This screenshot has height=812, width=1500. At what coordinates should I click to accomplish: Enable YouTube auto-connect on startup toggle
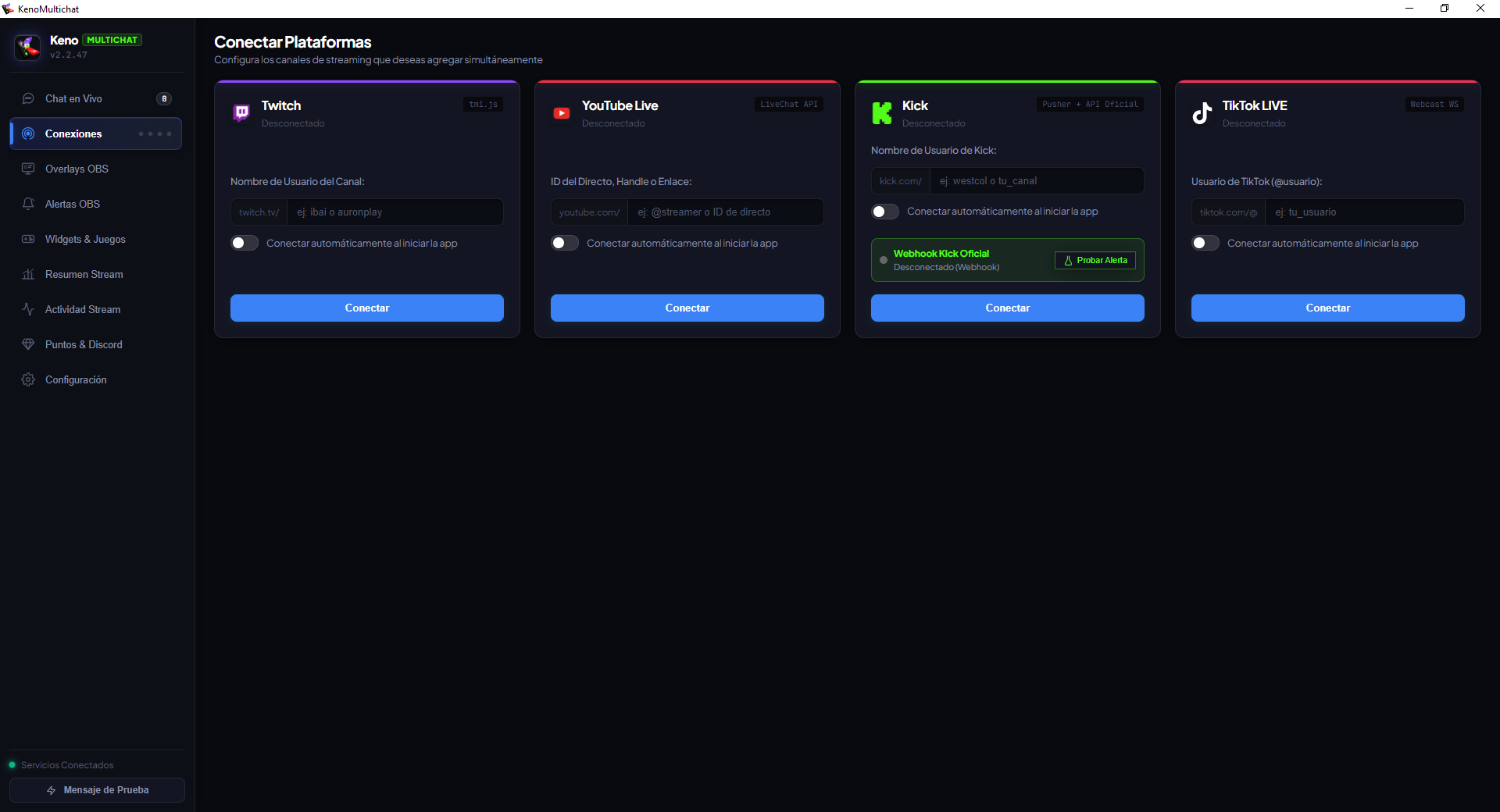tap(565, 243)
